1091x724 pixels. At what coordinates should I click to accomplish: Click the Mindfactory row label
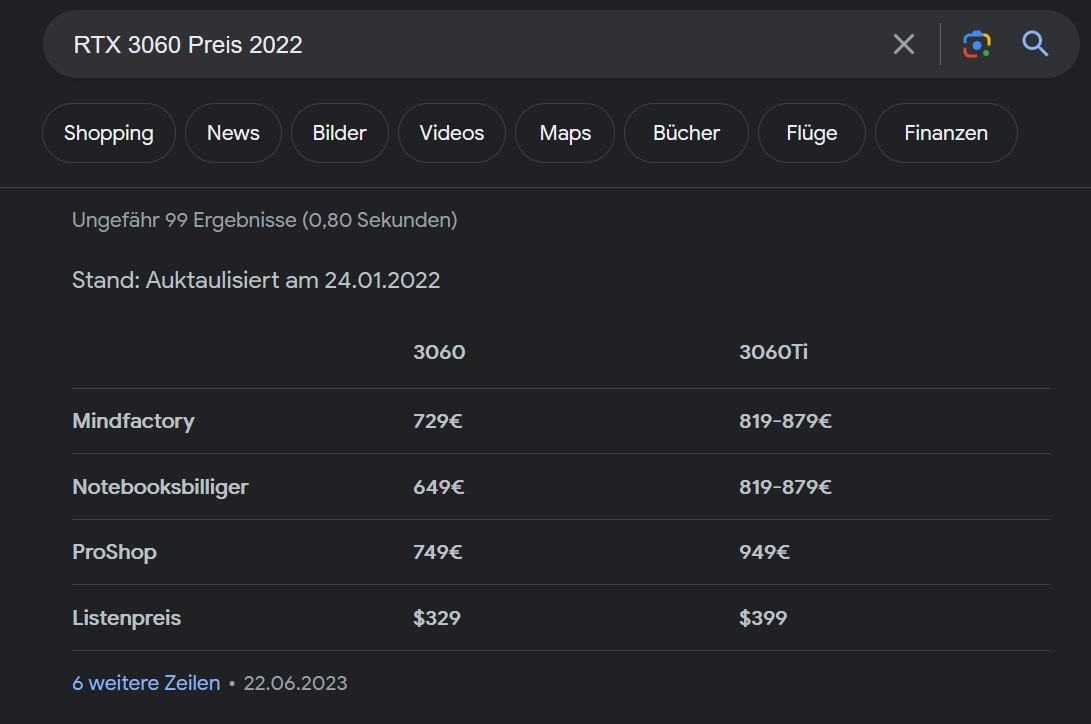click(133, 421)
